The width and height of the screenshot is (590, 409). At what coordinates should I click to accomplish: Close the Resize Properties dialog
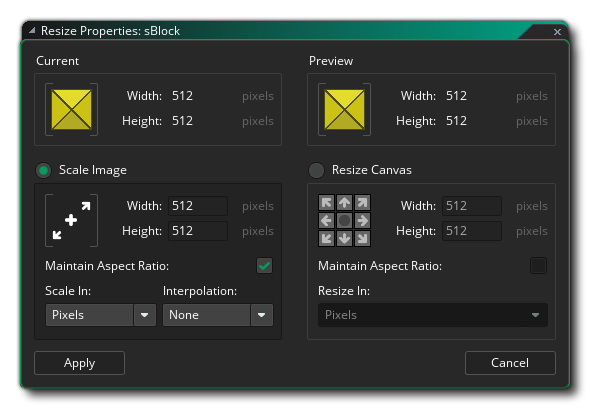pyautogui.click(x=557, y=32)
